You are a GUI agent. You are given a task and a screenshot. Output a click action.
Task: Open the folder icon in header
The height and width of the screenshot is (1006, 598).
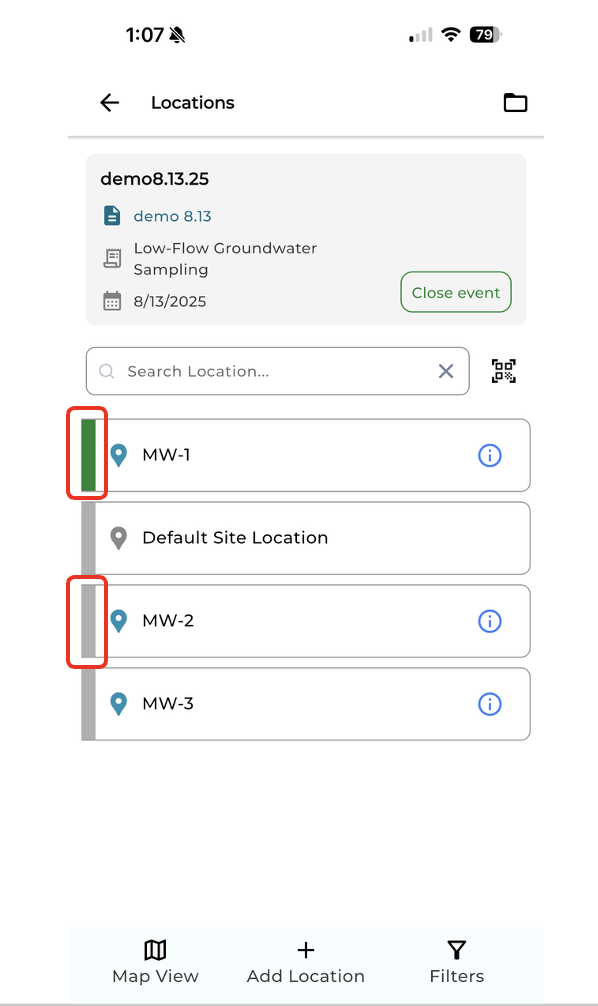coord(515,103)
